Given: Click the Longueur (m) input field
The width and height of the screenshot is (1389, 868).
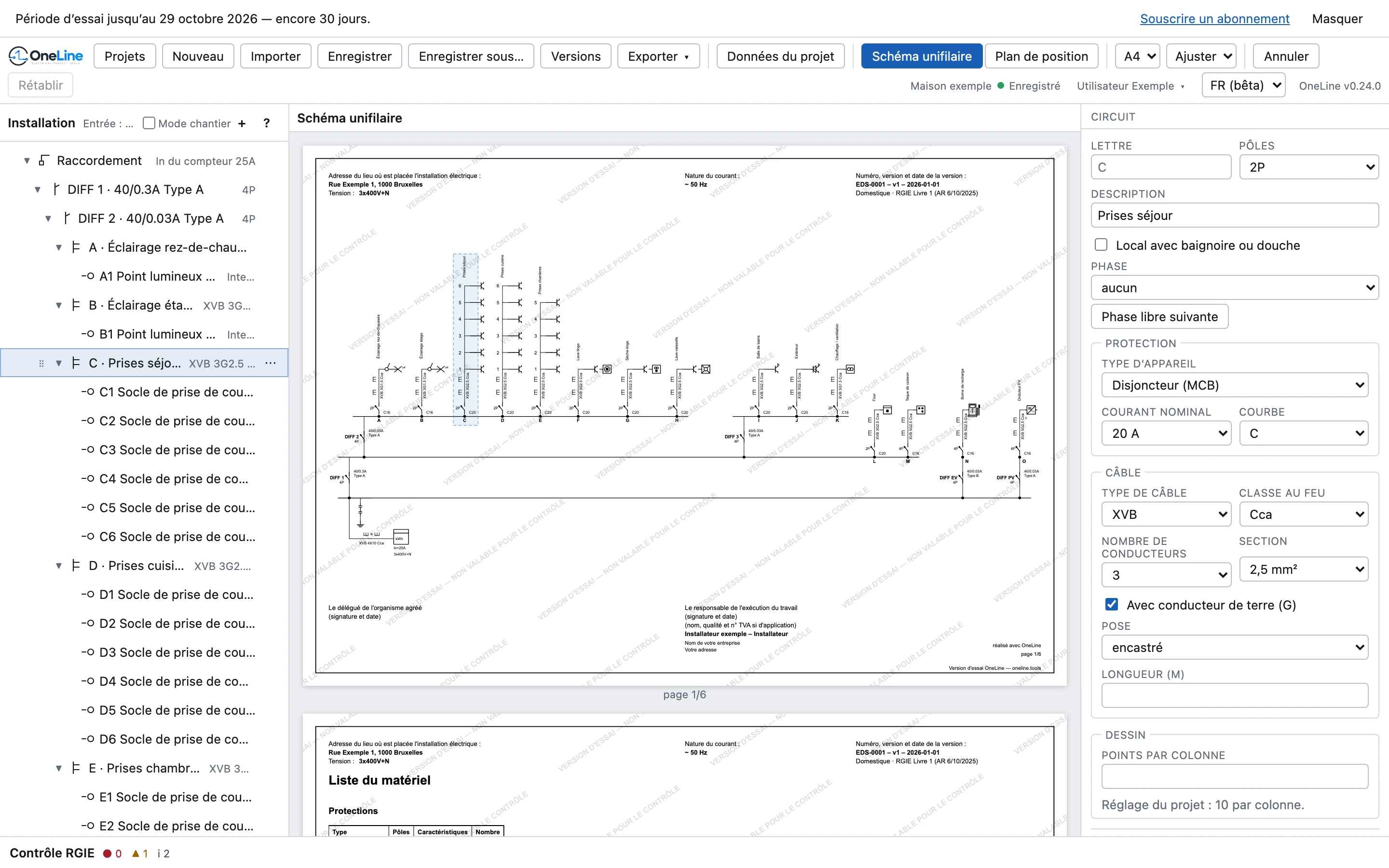Looking at the screenshot, I should tap(1234, 695).
